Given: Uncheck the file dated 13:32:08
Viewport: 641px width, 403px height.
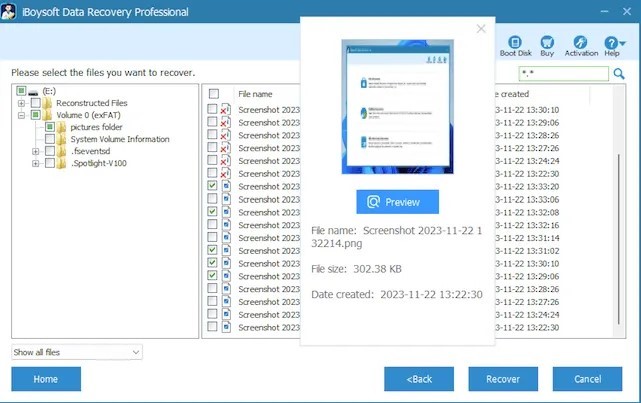Looking at the screenshot, I should pyautogui.click(x=212, y=212).
